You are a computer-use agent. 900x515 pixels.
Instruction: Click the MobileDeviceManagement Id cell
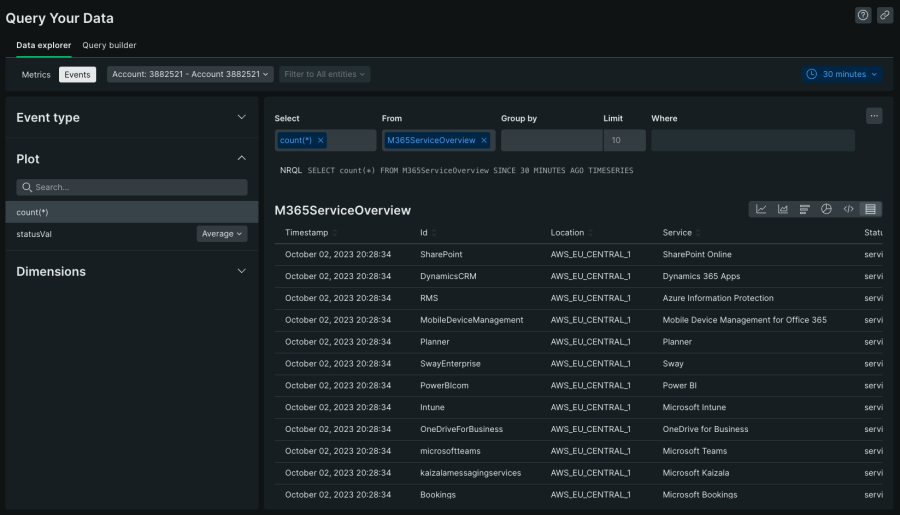pos(471,320)
